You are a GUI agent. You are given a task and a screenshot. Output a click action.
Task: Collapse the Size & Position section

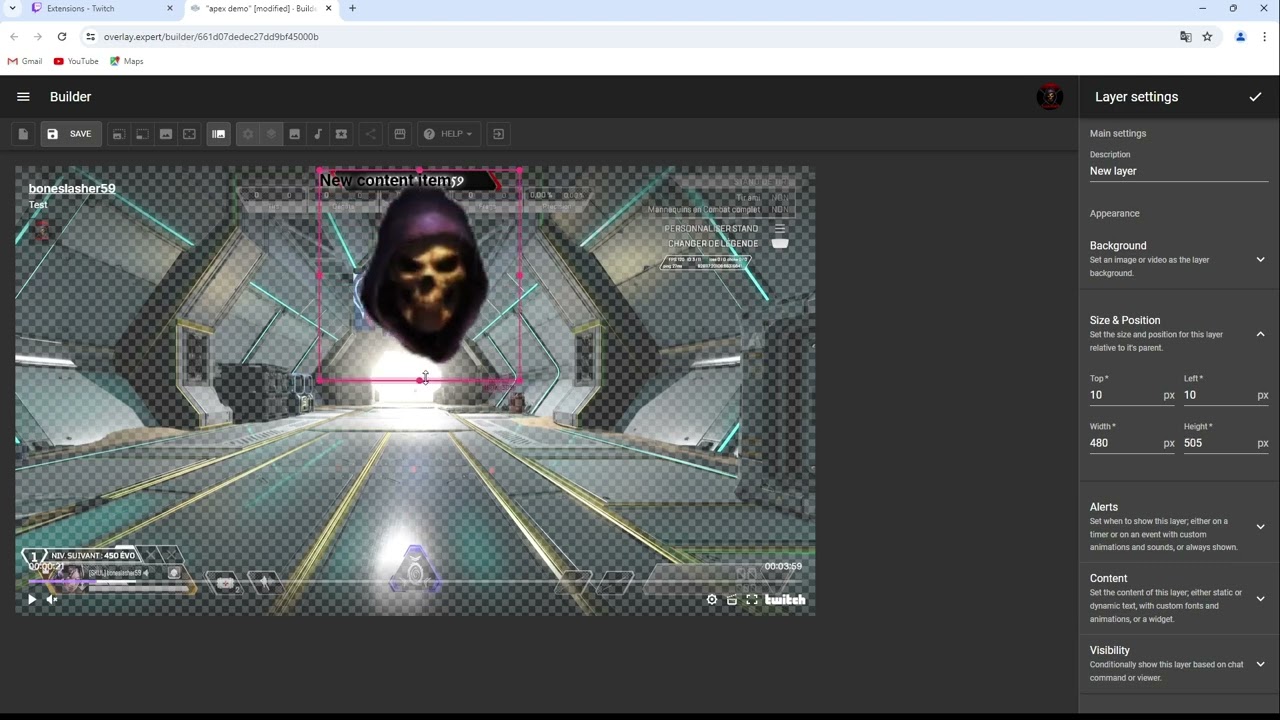[x=1179, y=334]
